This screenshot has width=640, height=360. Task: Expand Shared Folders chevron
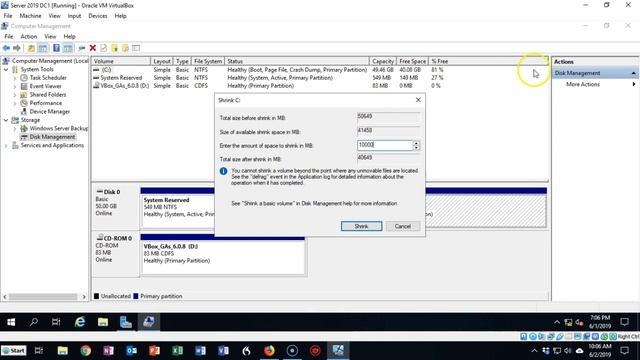pyautogui.click(x=15, y=95)
